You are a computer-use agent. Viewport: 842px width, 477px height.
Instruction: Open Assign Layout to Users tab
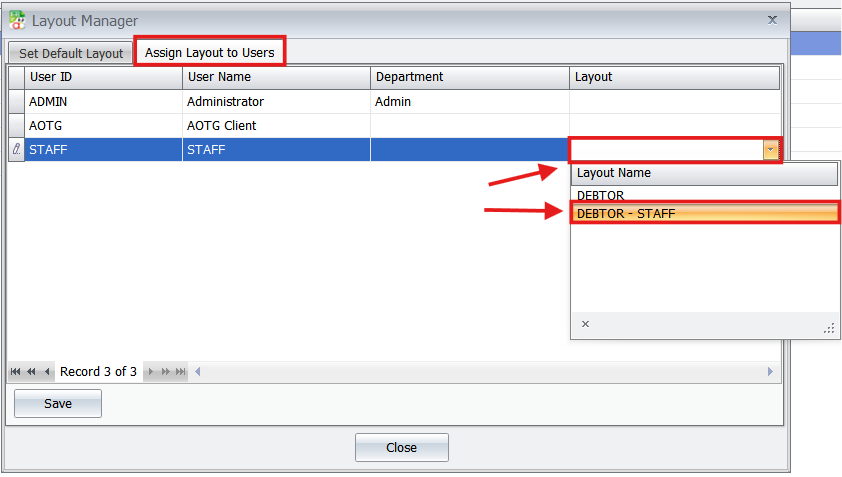pyautogui.click(x=209, y=52)
